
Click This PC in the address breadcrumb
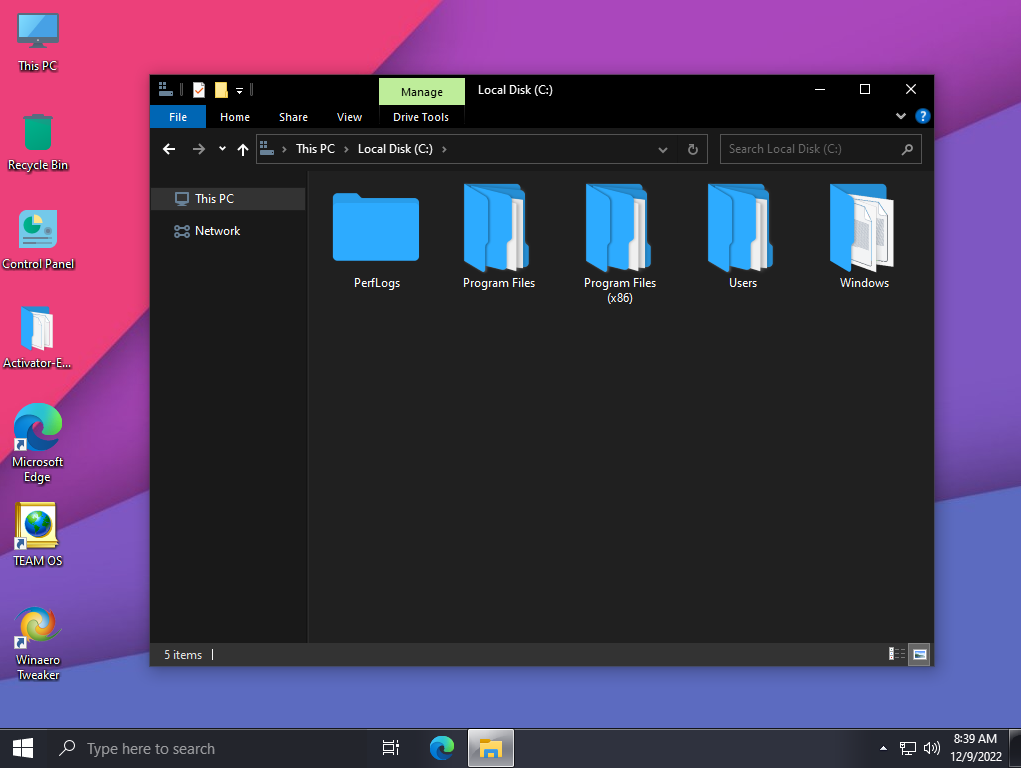[315, 149]
